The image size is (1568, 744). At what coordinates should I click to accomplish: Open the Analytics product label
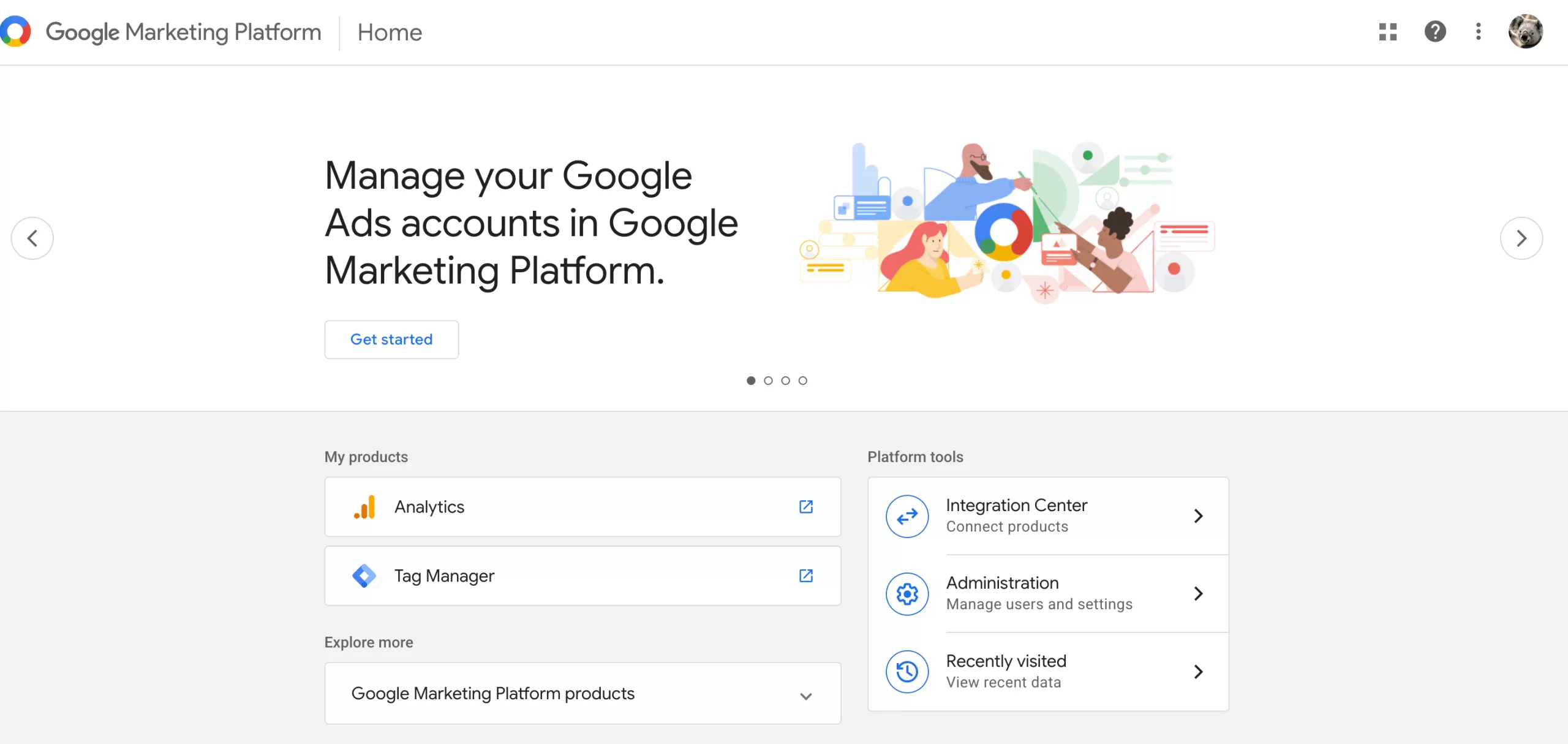429,507
